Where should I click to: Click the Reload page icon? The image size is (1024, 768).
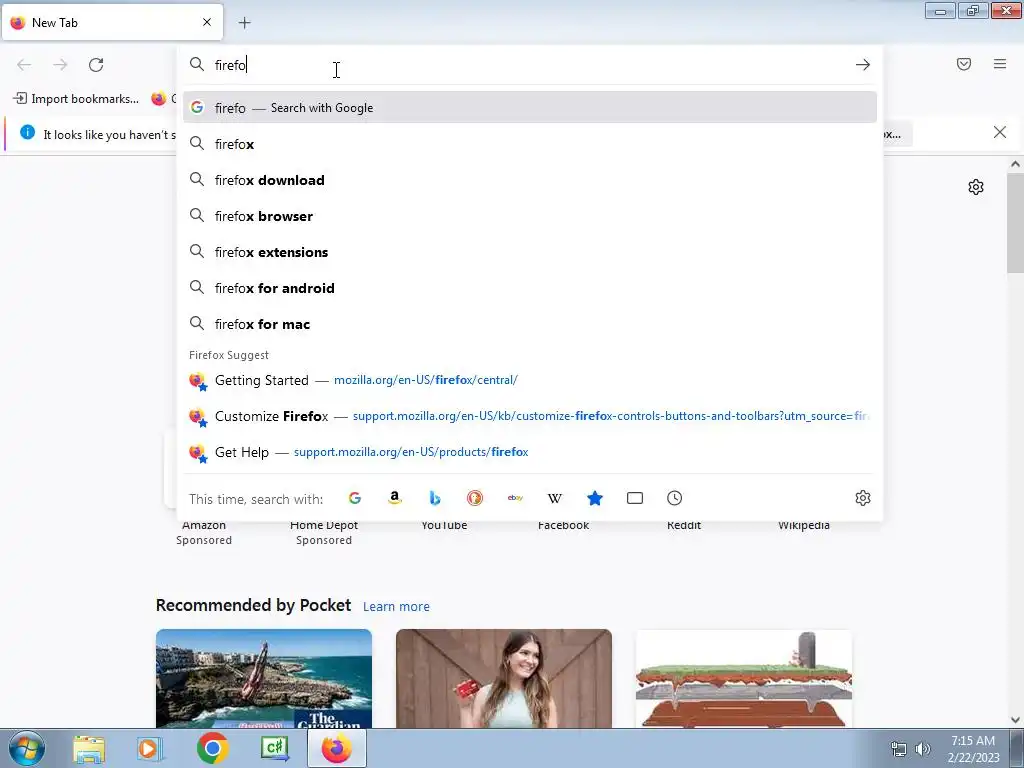point(96,65)
